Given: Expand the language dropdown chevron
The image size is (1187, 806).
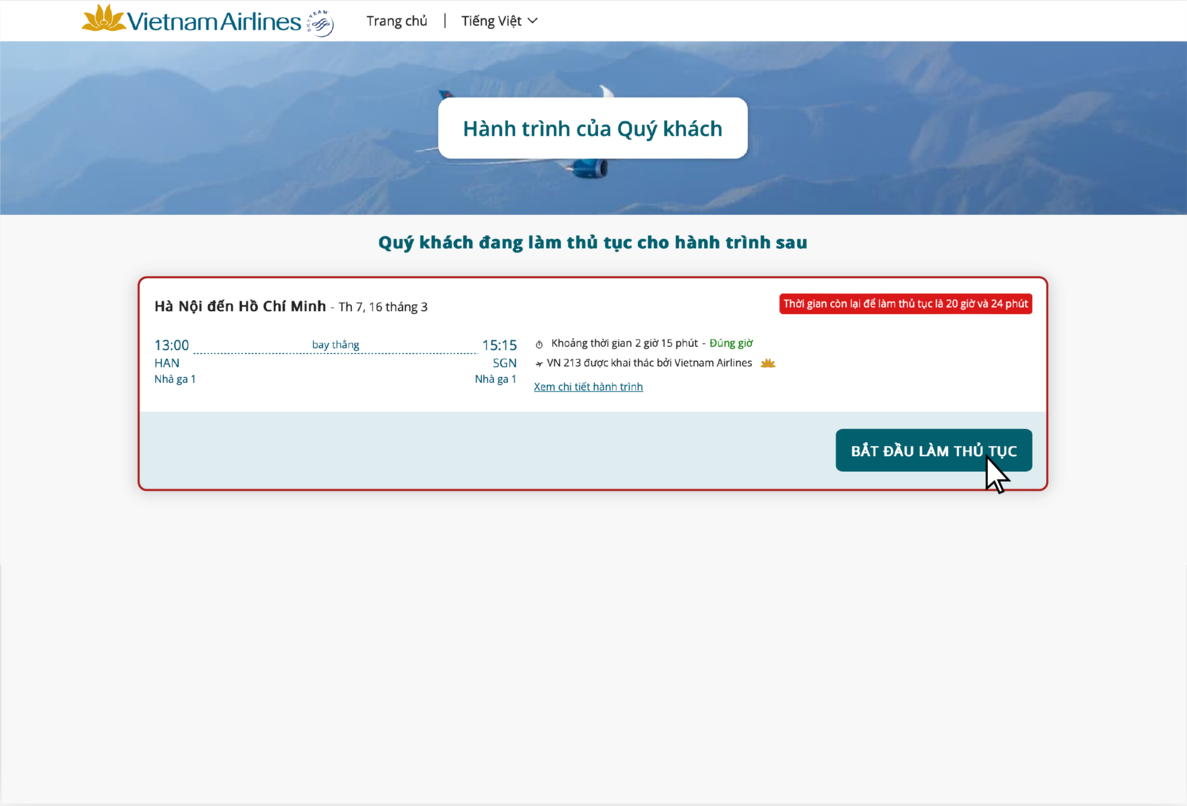Looking at the screenshot, I should (532, 20).
